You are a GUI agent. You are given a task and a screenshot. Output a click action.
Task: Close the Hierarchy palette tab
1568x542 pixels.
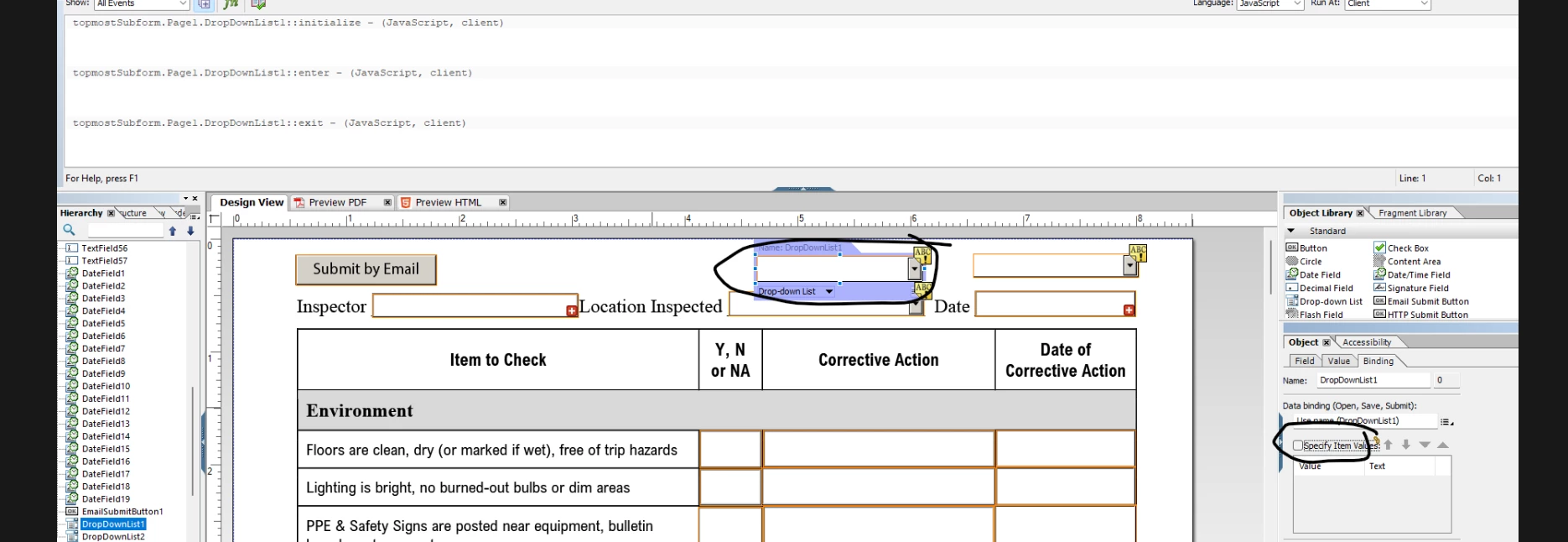point(111,213)
